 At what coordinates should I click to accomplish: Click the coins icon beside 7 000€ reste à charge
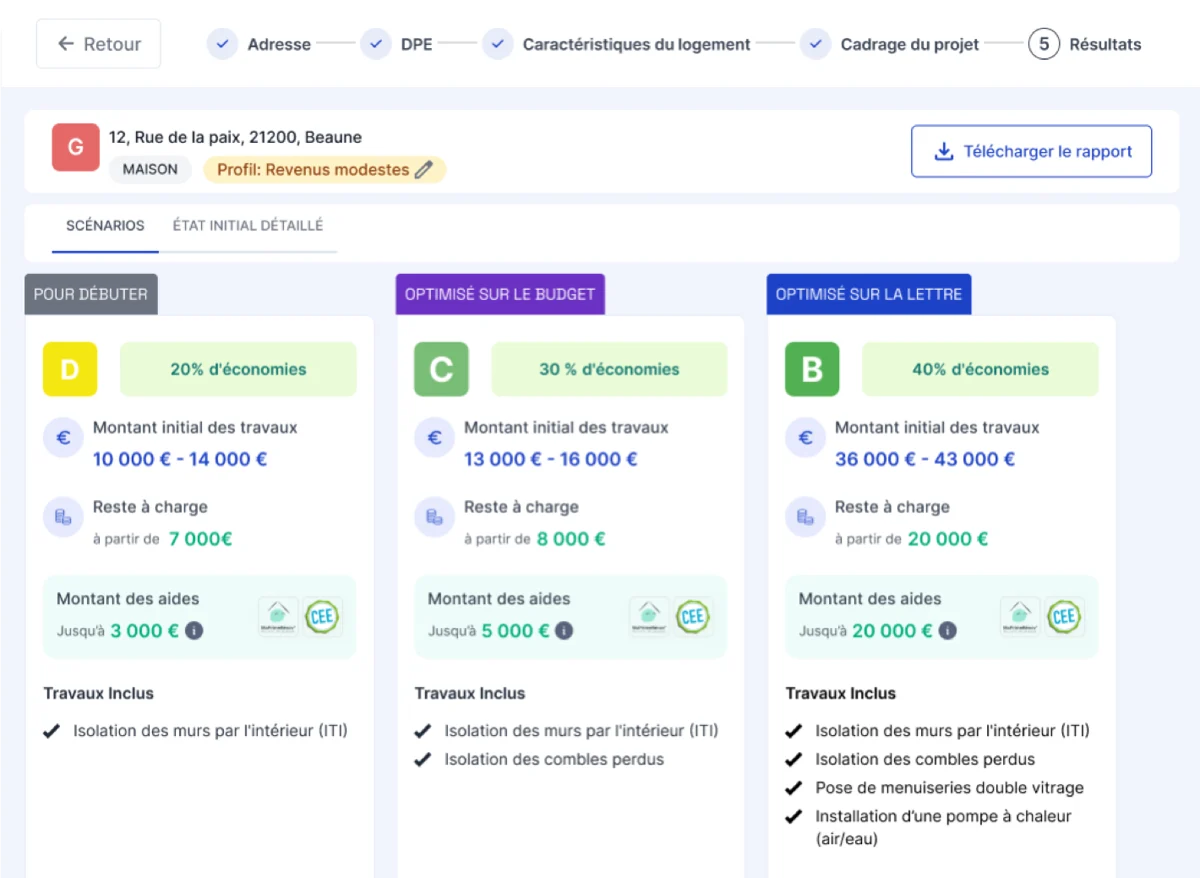point(63,517)
